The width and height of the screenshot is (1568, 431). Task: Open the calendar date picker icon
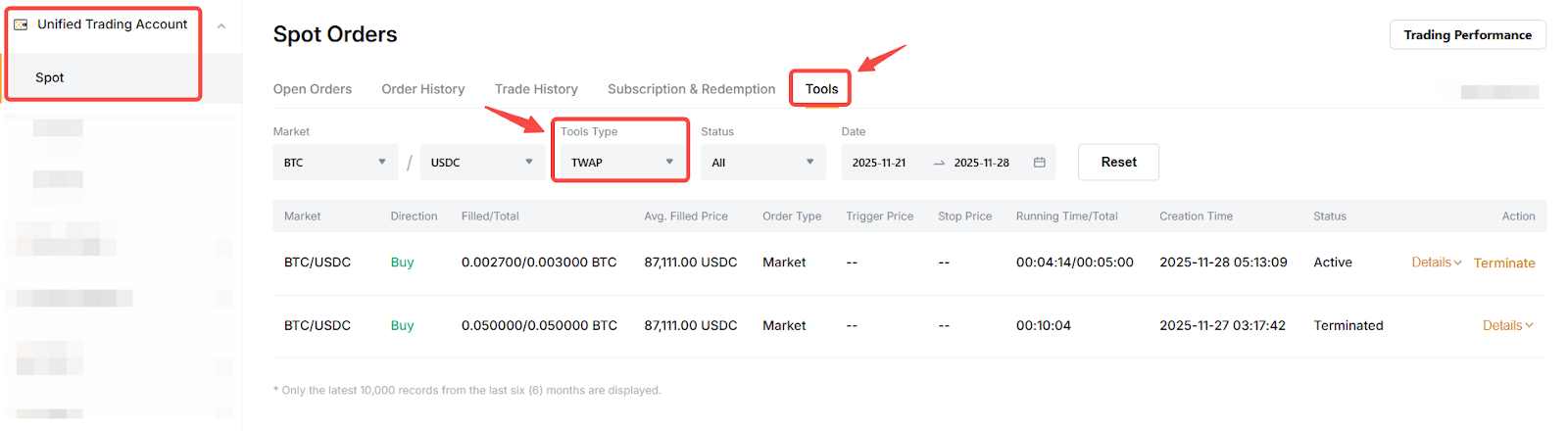1039,163
